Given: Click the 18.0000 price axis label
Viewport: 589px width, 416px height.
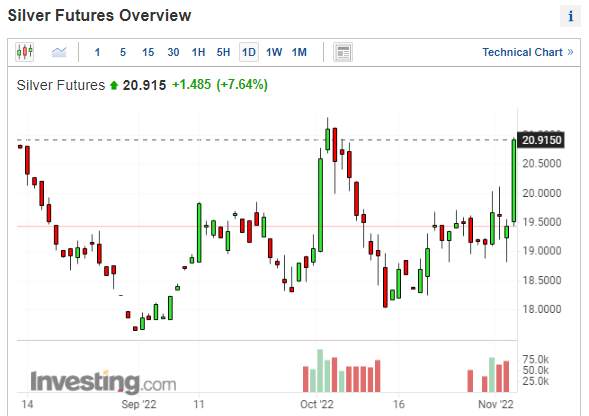Looking at the screenshot, I should [542, 309].
